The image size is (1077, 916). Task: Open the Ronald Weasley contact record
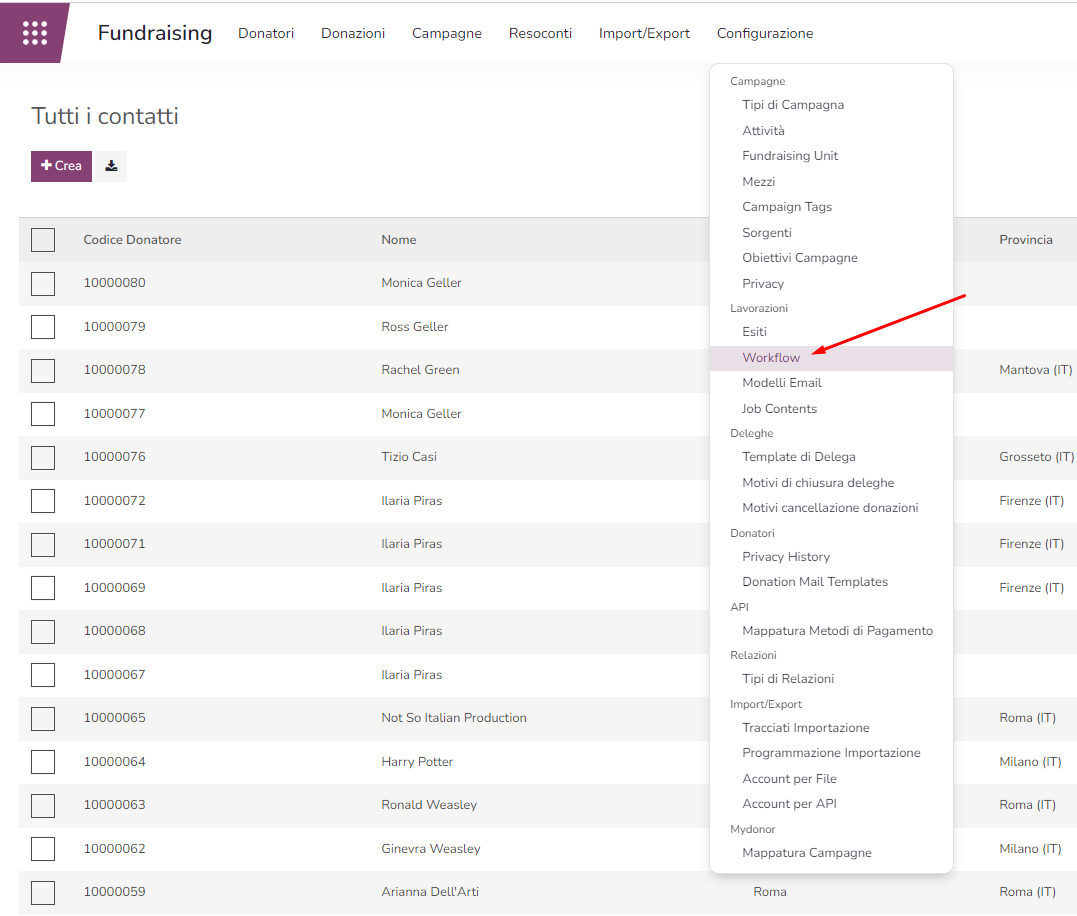(x=428, y=805)
